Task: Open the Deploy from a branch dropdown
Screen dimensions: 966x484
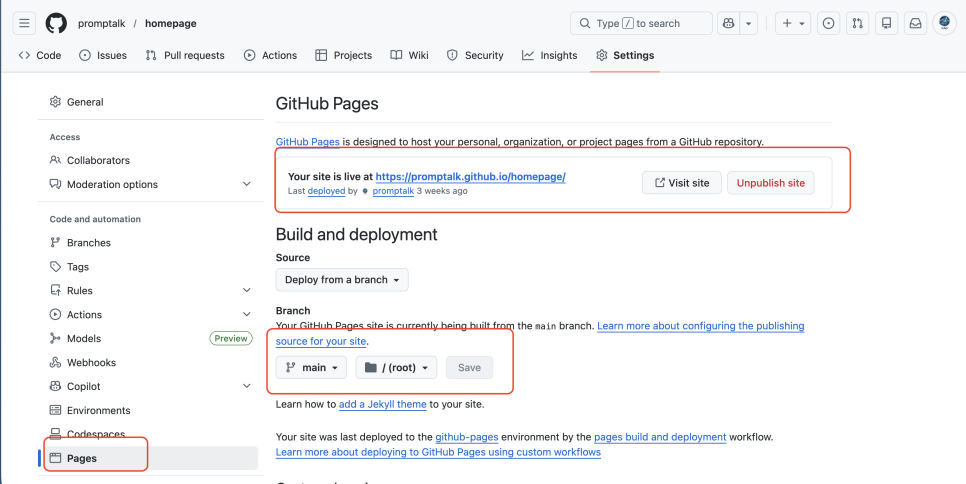Action: pos(342,280)
